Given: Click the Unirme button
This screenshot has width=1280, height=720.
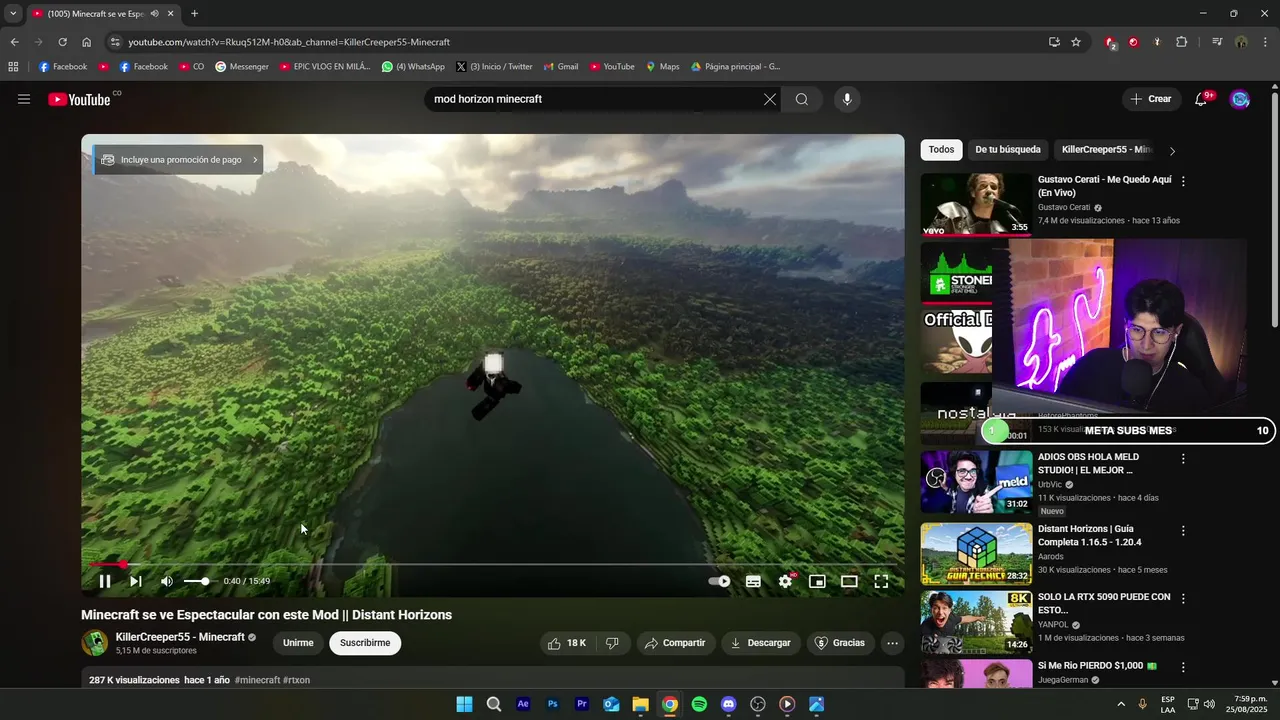Looking at the screenshot, I should 298,643.
